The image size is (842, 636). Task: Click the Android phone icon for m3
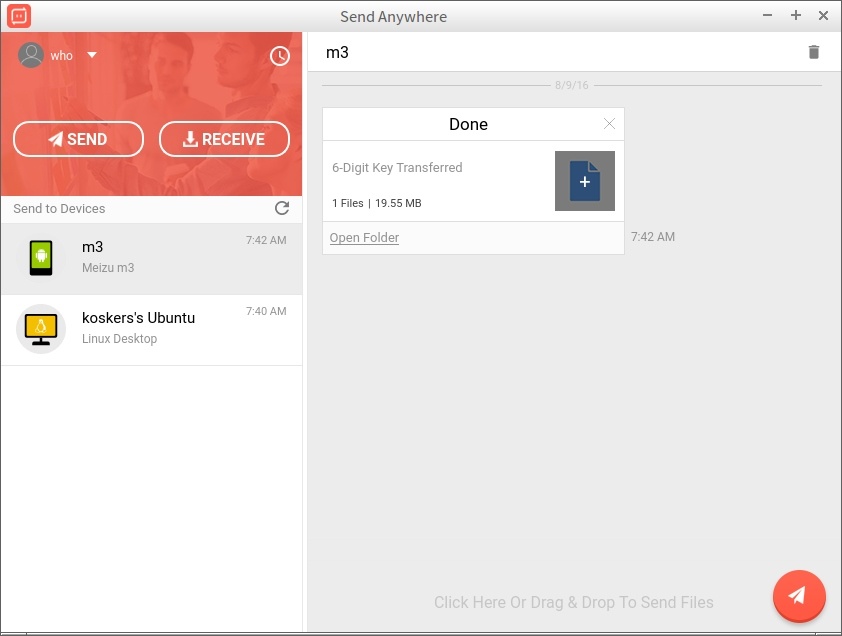coord(41,258)
